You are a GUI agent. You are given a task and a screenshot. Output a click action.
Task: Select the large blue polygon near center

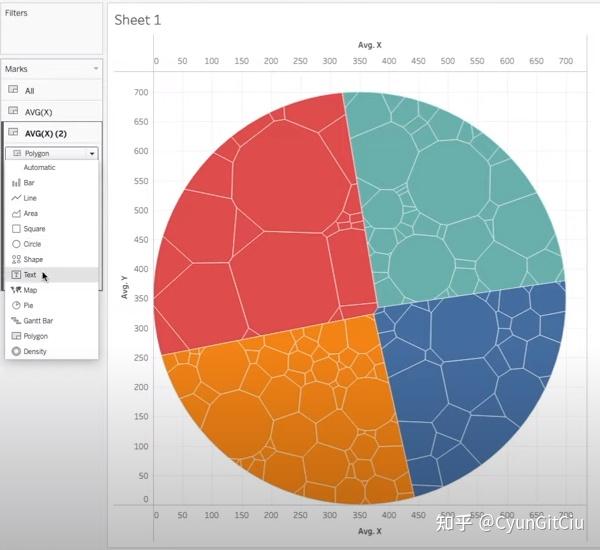(463, 331)
